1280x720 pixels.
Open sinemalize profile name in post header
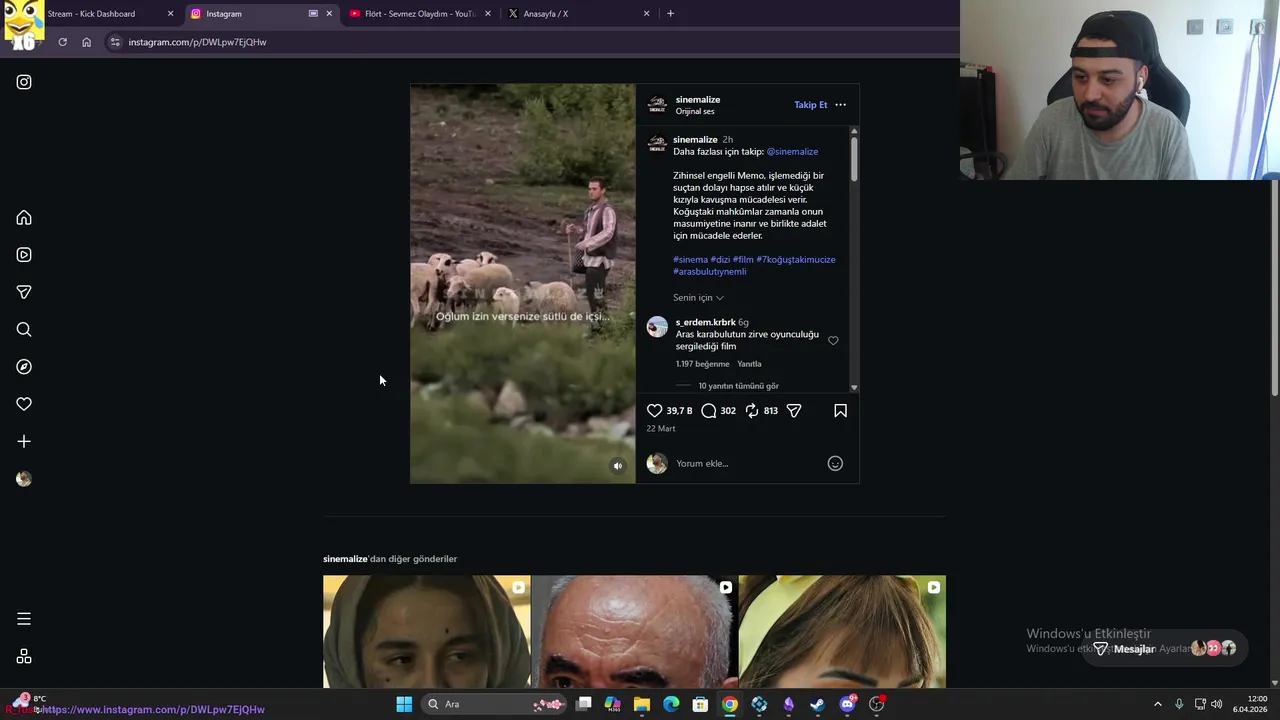pos(698,100)
